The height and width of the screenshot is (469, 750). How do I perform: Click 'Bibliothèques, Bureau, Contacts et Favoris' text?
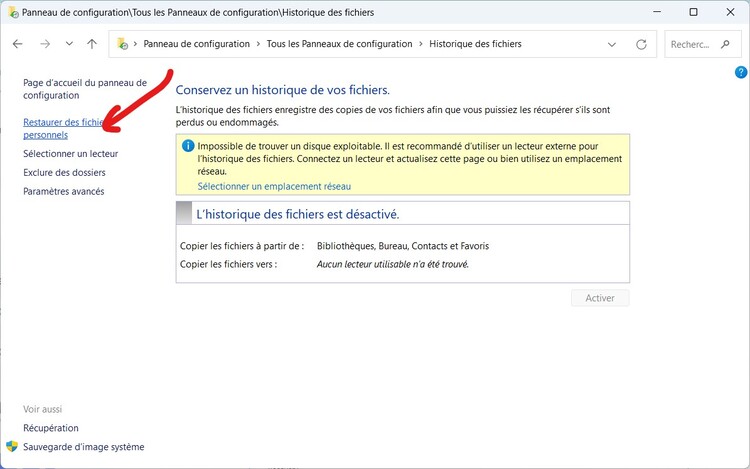[x=403, y=246]
